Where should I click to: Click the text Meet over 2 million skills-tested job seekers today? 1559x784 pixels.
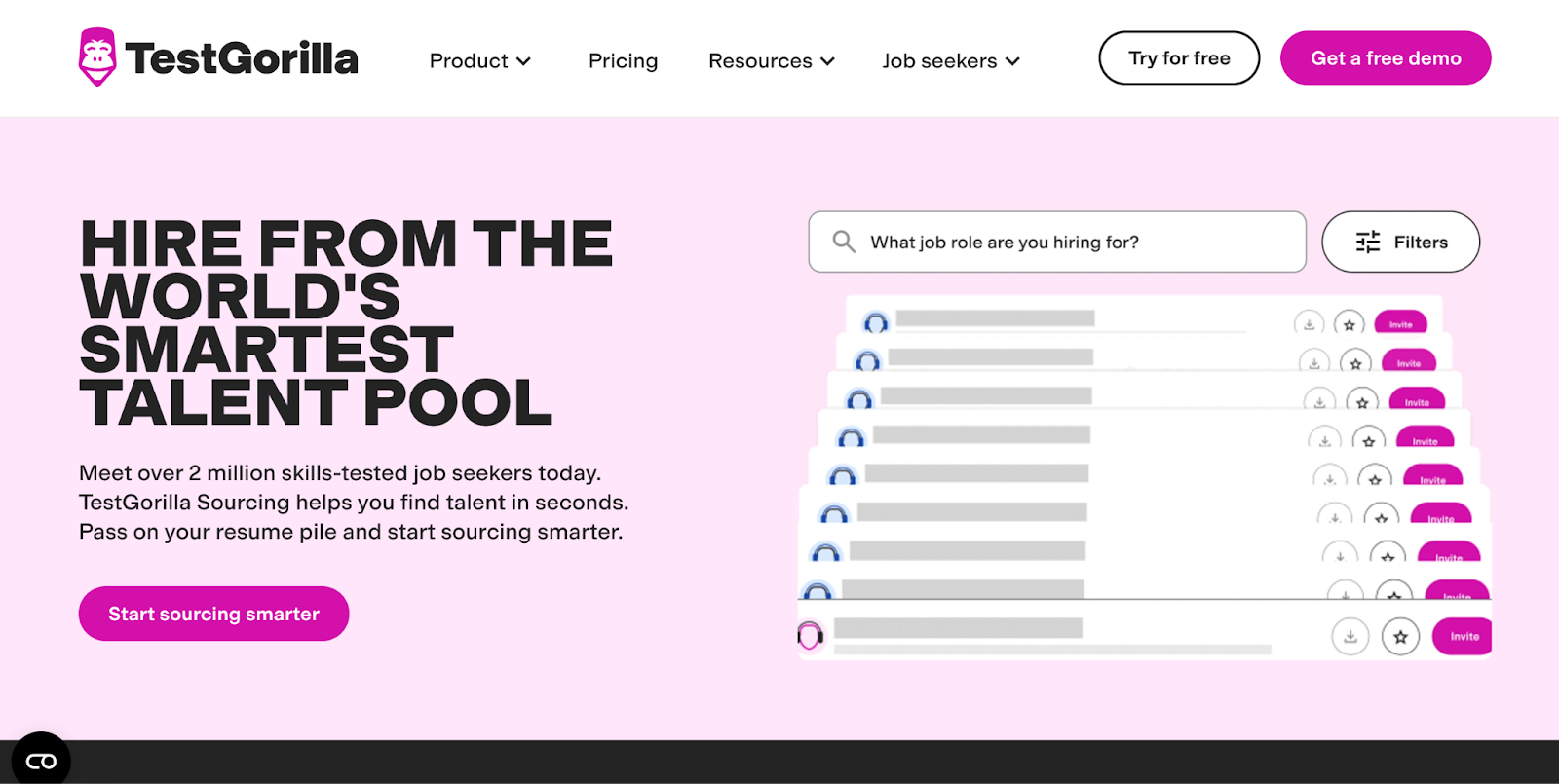[340, 473]
